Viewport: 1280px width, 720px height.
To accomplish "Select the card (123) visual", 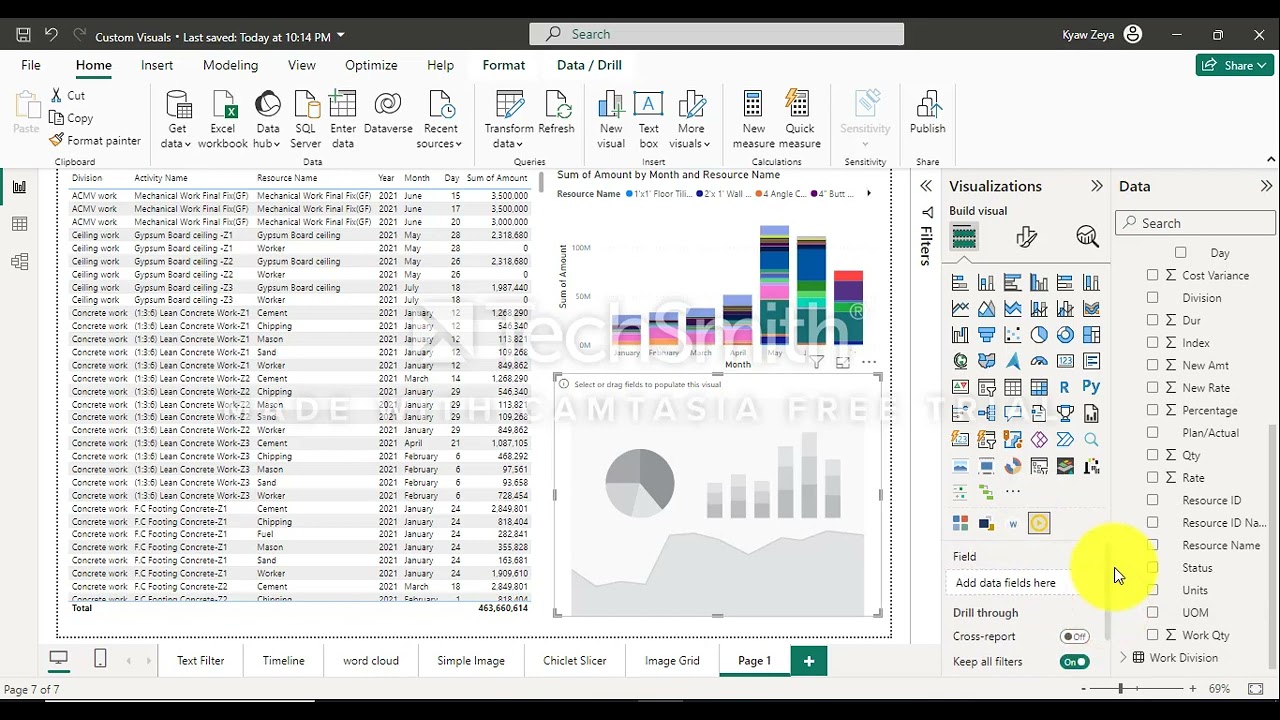I will point(1065,361).
